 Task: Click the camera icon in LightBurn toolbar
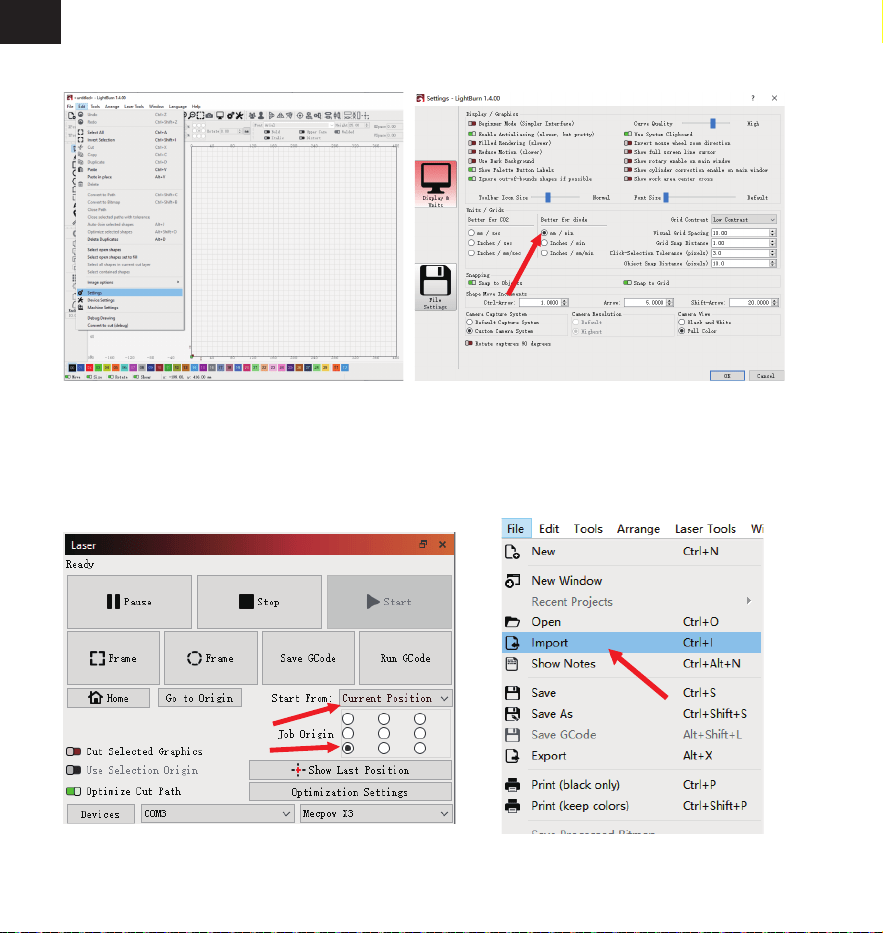(209, 115)
